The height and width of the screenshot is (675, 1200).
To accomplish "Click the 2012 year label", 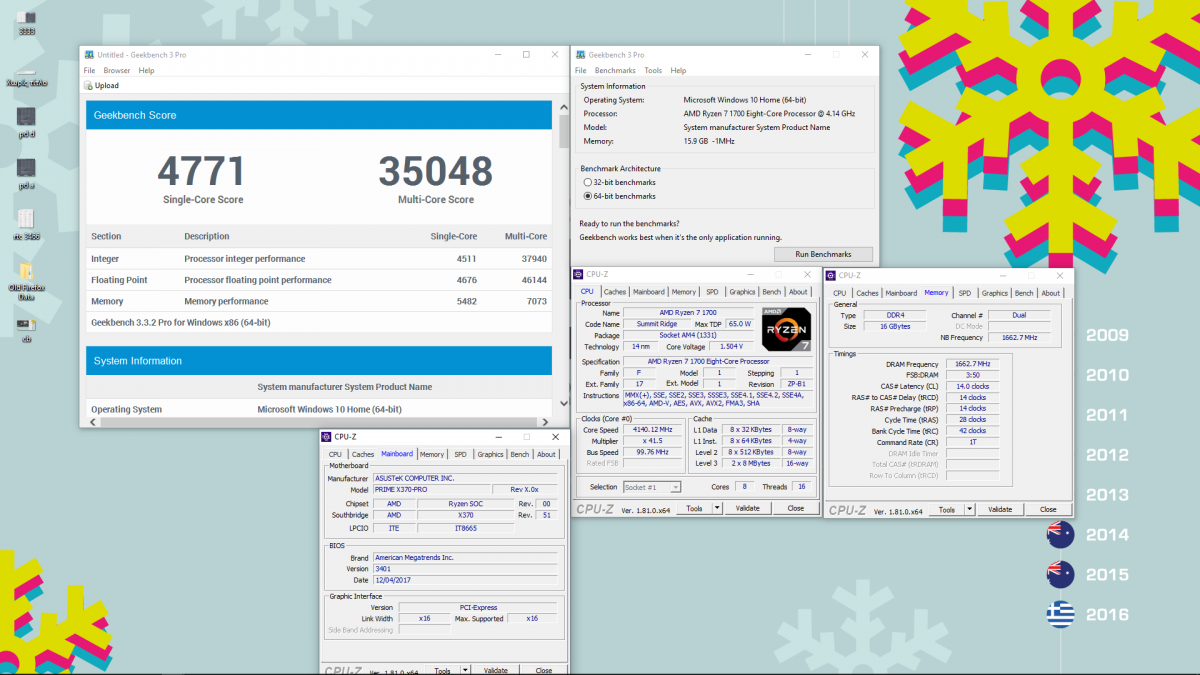I will [1107, 455].
